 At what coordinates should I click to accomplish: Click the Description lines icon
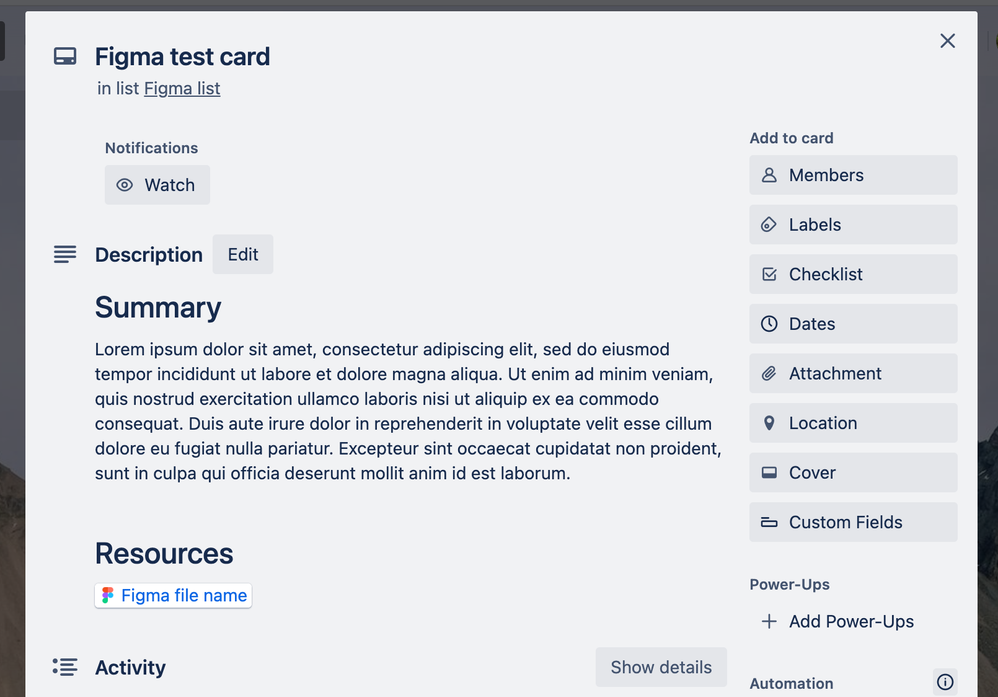(x=65, y=255)
